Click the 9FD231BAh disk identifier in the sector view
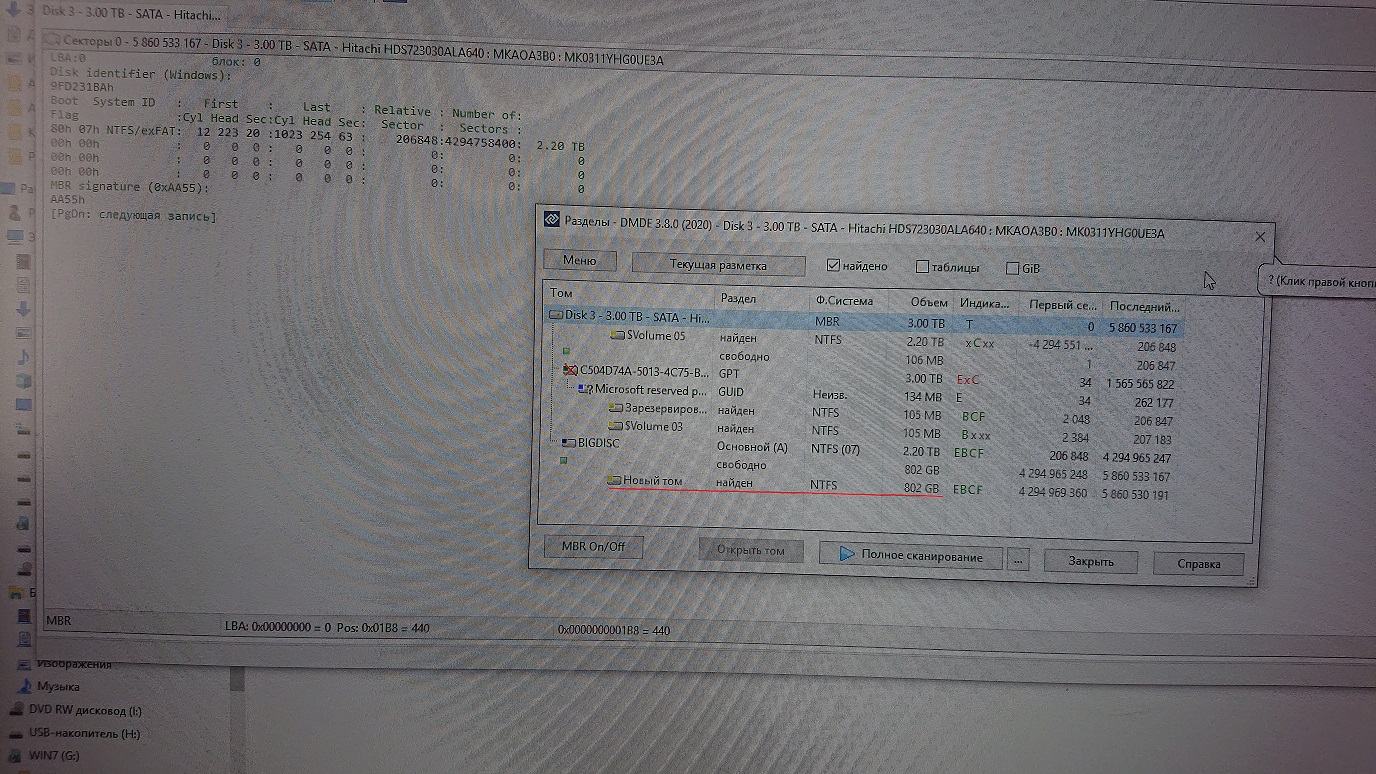The image size is (1376, 774). click(x=82, y=87)
